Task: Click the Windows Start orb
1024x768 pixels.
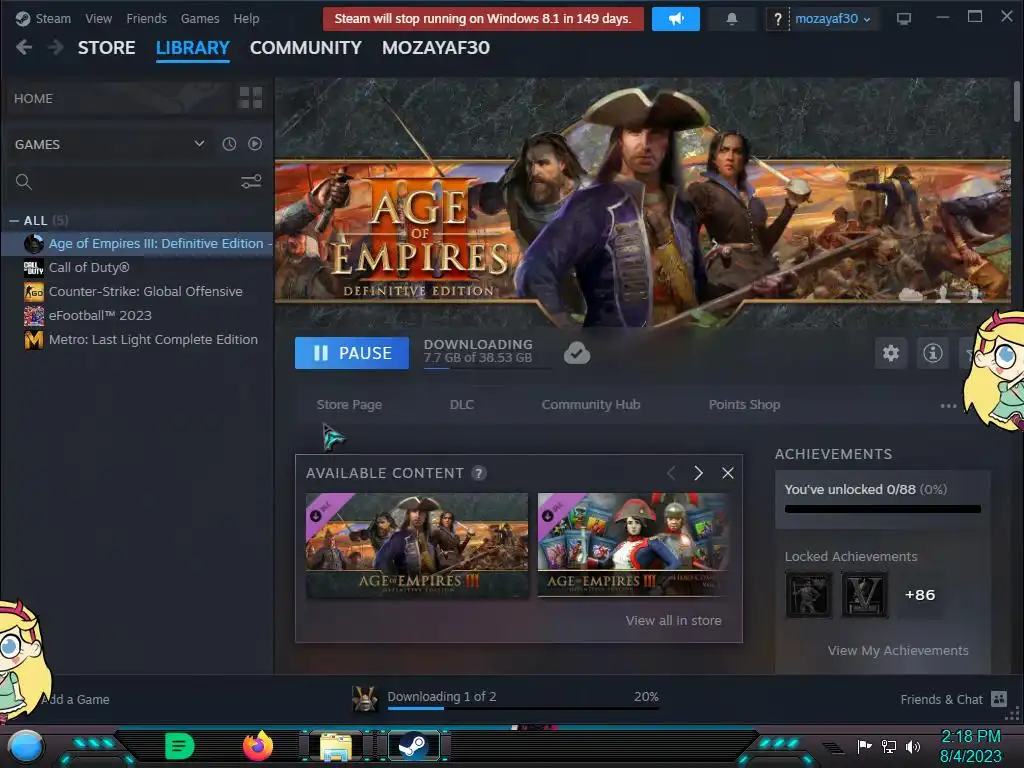Action: [25, 746]
